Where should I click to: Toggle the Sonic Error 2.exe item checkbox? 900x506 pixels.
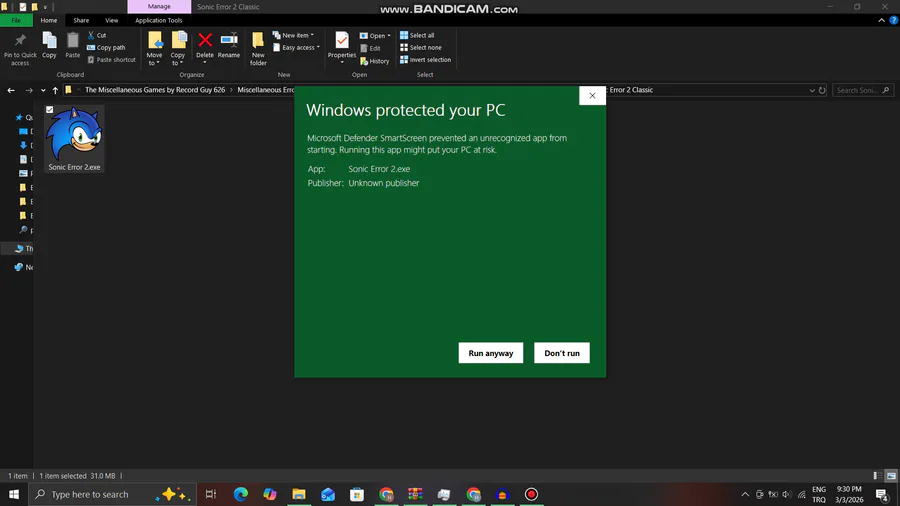[x=50, y=110]
